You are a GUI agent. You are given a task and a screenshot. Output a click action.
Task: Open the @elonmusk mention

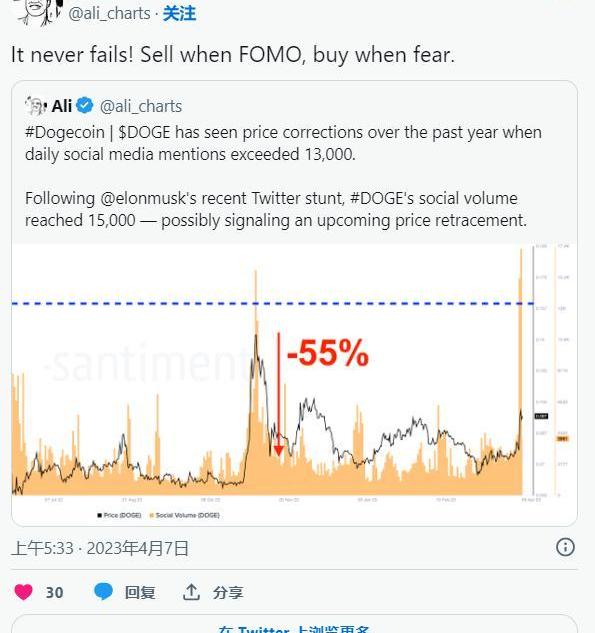click(x=142, y=199)
